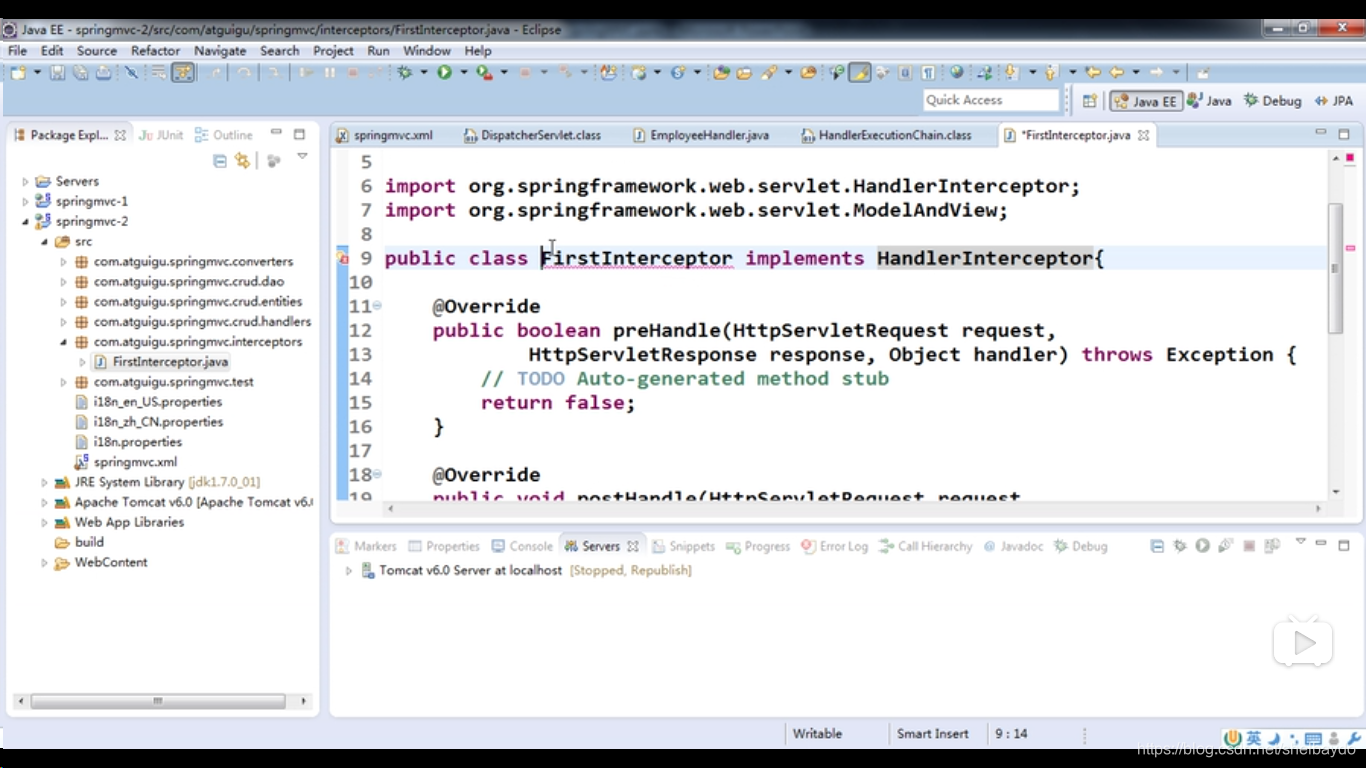Click the Open Perspective icon
The height and width of the screenshot is (768, 1366).
[x=1090, y=101]
